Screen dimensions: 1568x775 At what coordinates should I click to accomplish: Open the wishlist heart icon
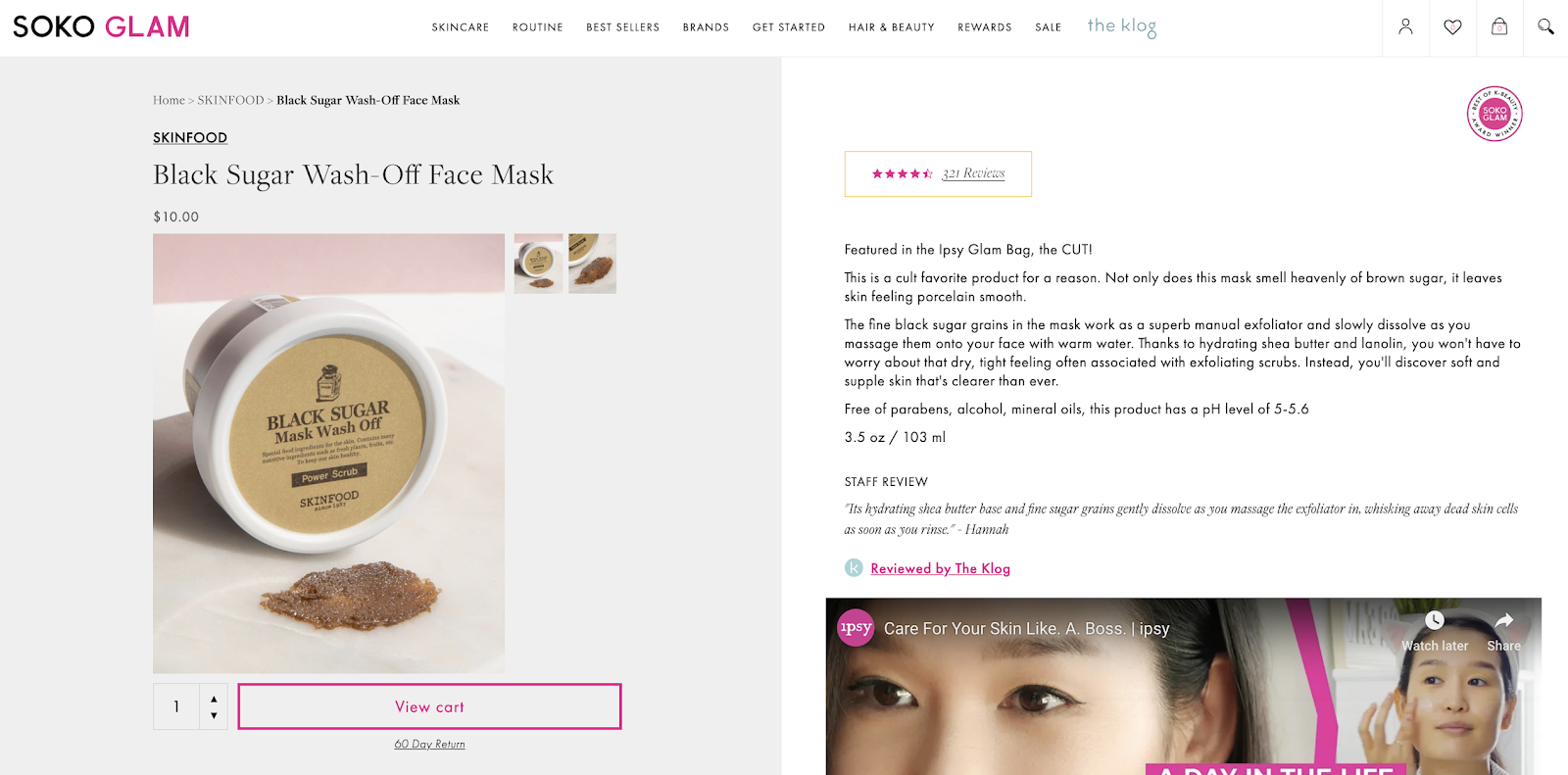(x=1452, y=27)
